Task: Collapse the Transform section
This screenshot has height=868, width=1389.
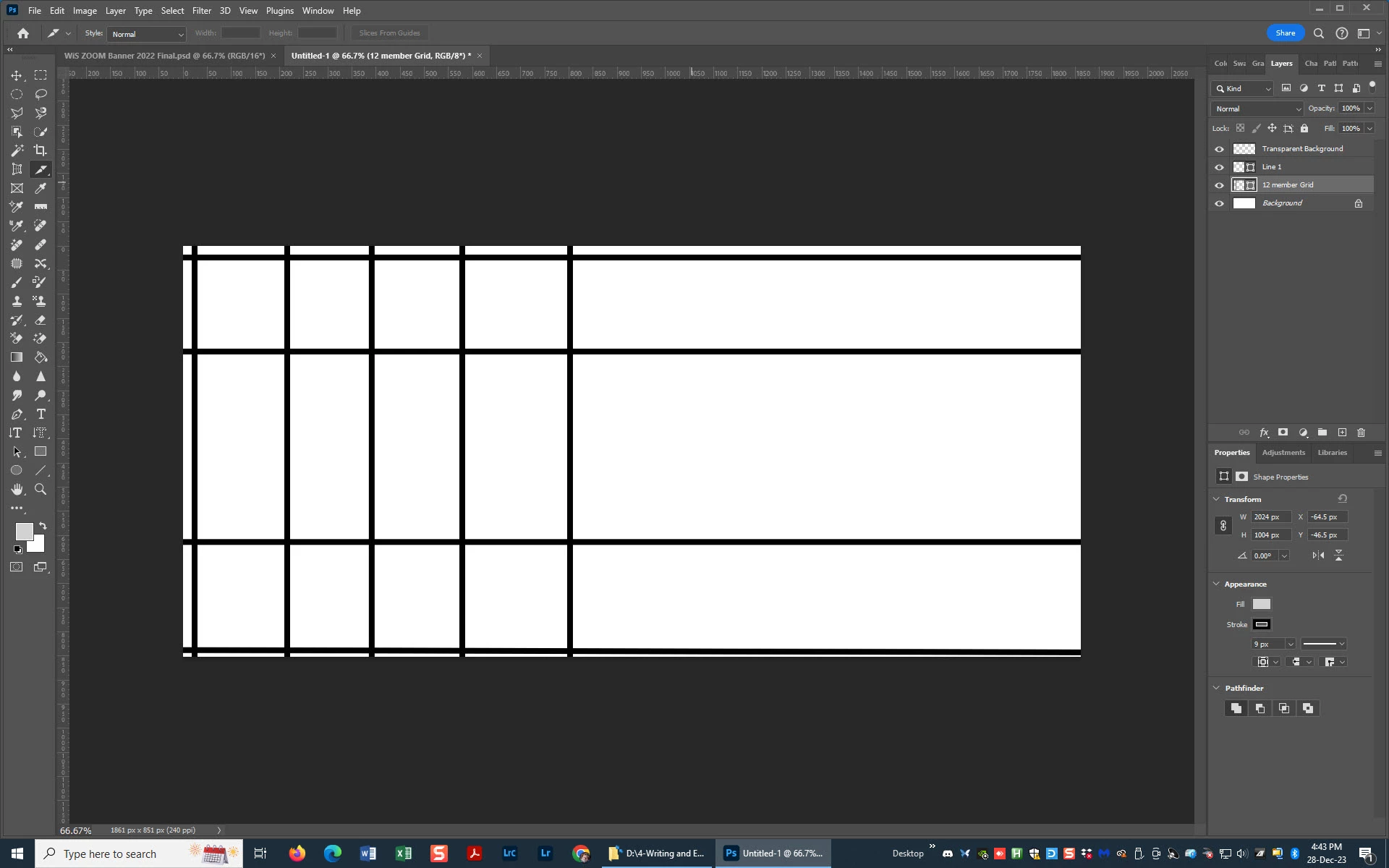Action: (x=1216, y=499)
